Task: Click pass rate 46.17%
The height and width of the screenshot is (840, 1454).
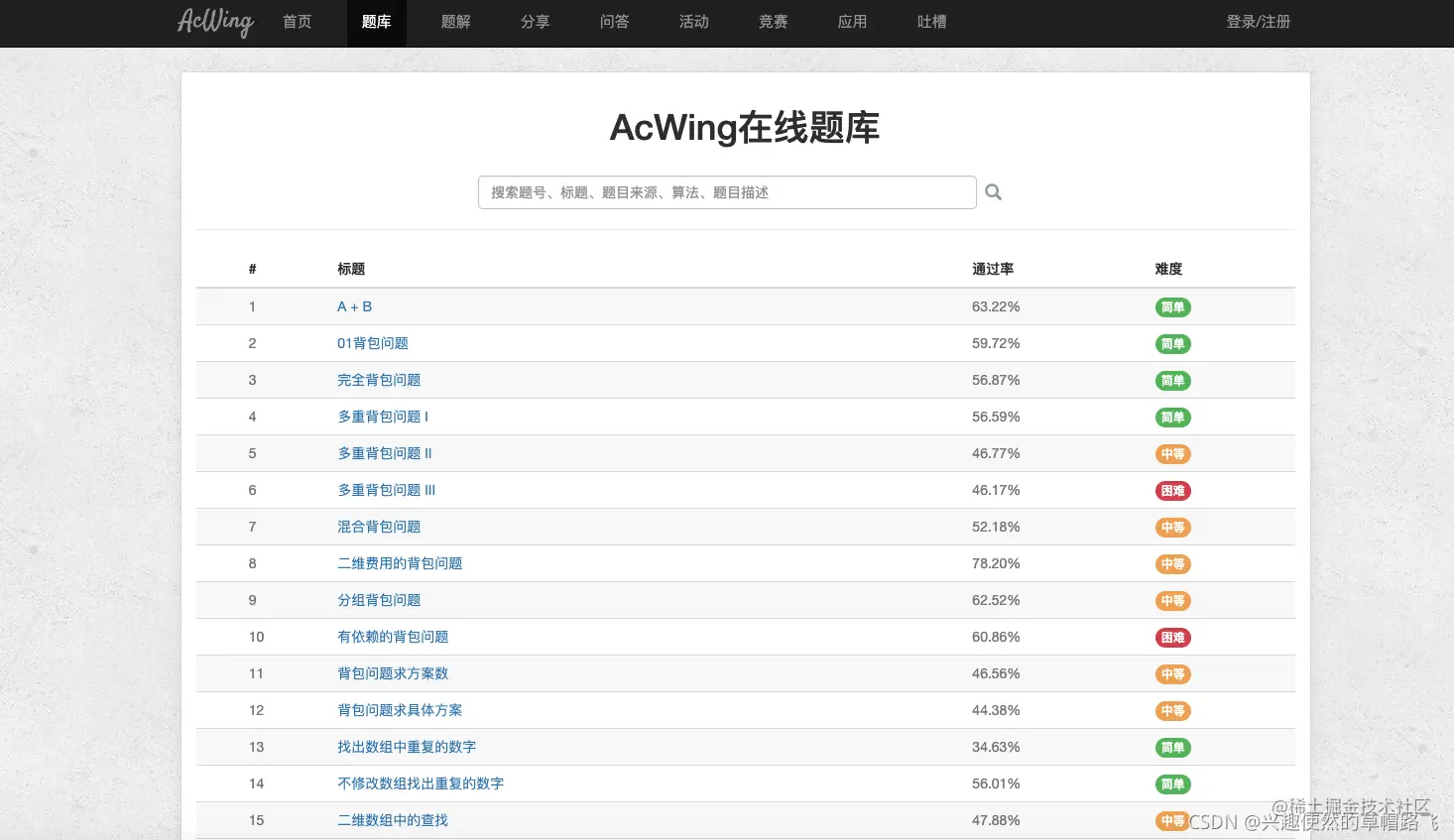Action: pos(996,490)
